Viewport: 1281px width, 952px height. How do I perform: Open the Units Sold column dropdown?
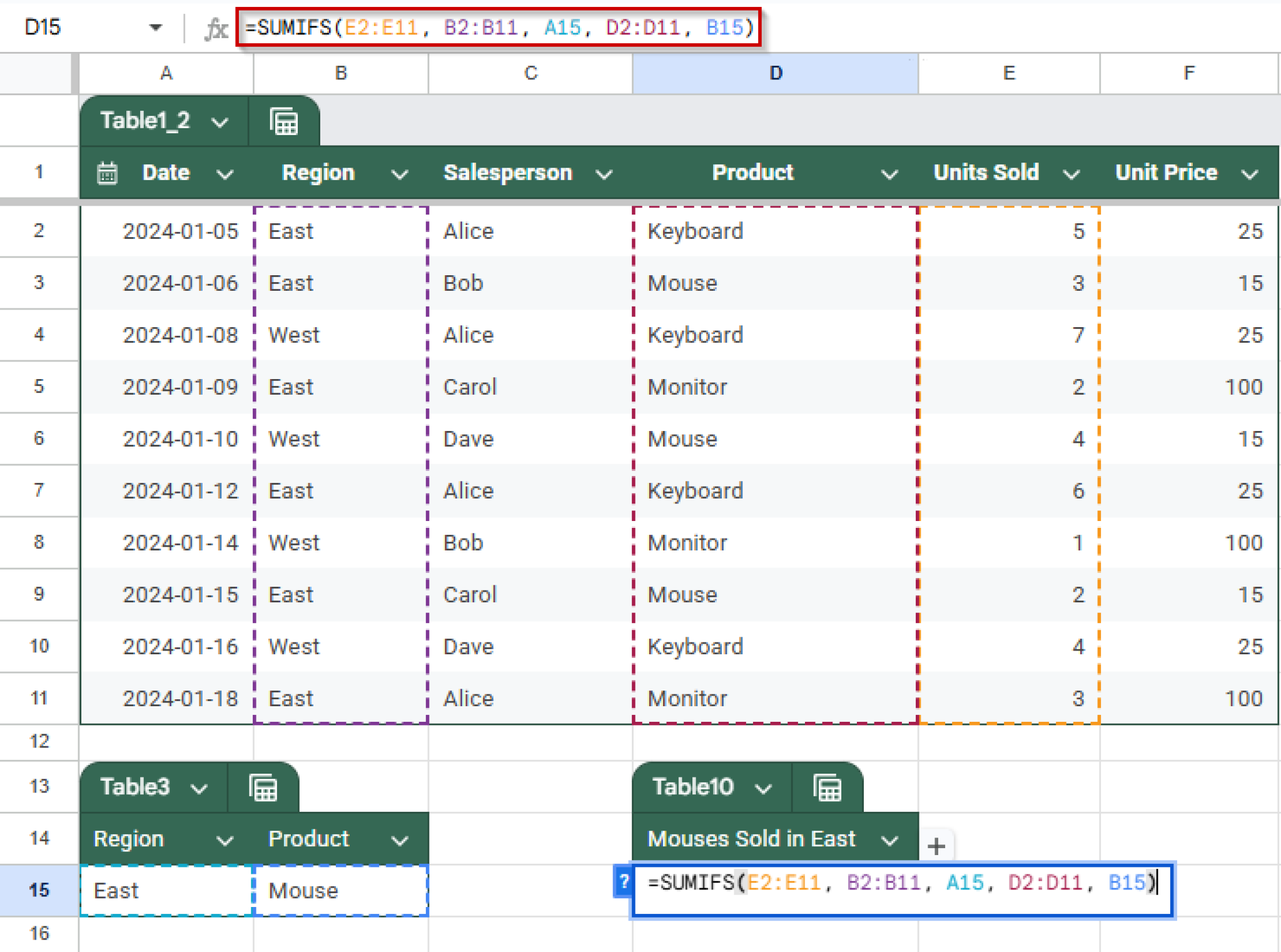tap(1070, 173)
